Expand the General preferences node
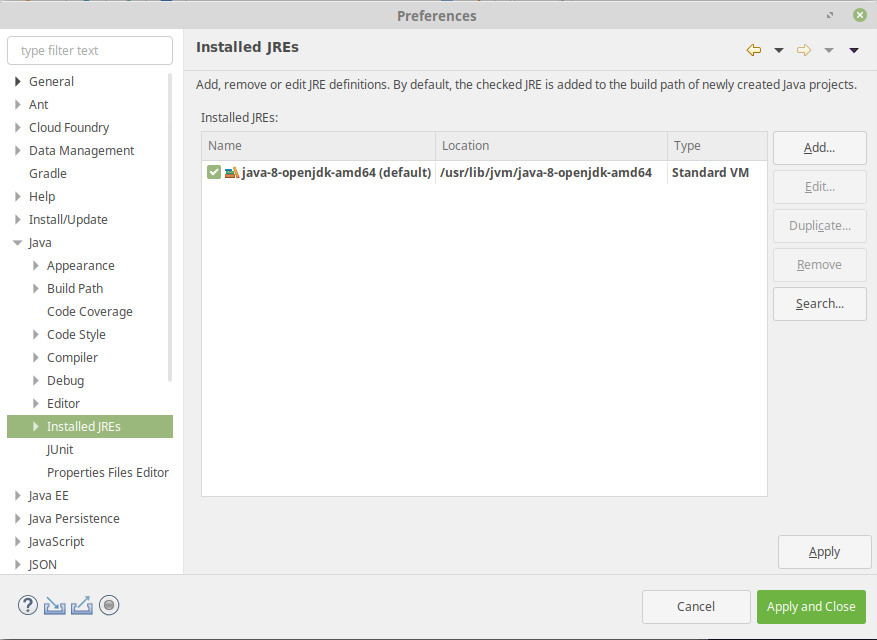 coord(18,82)
